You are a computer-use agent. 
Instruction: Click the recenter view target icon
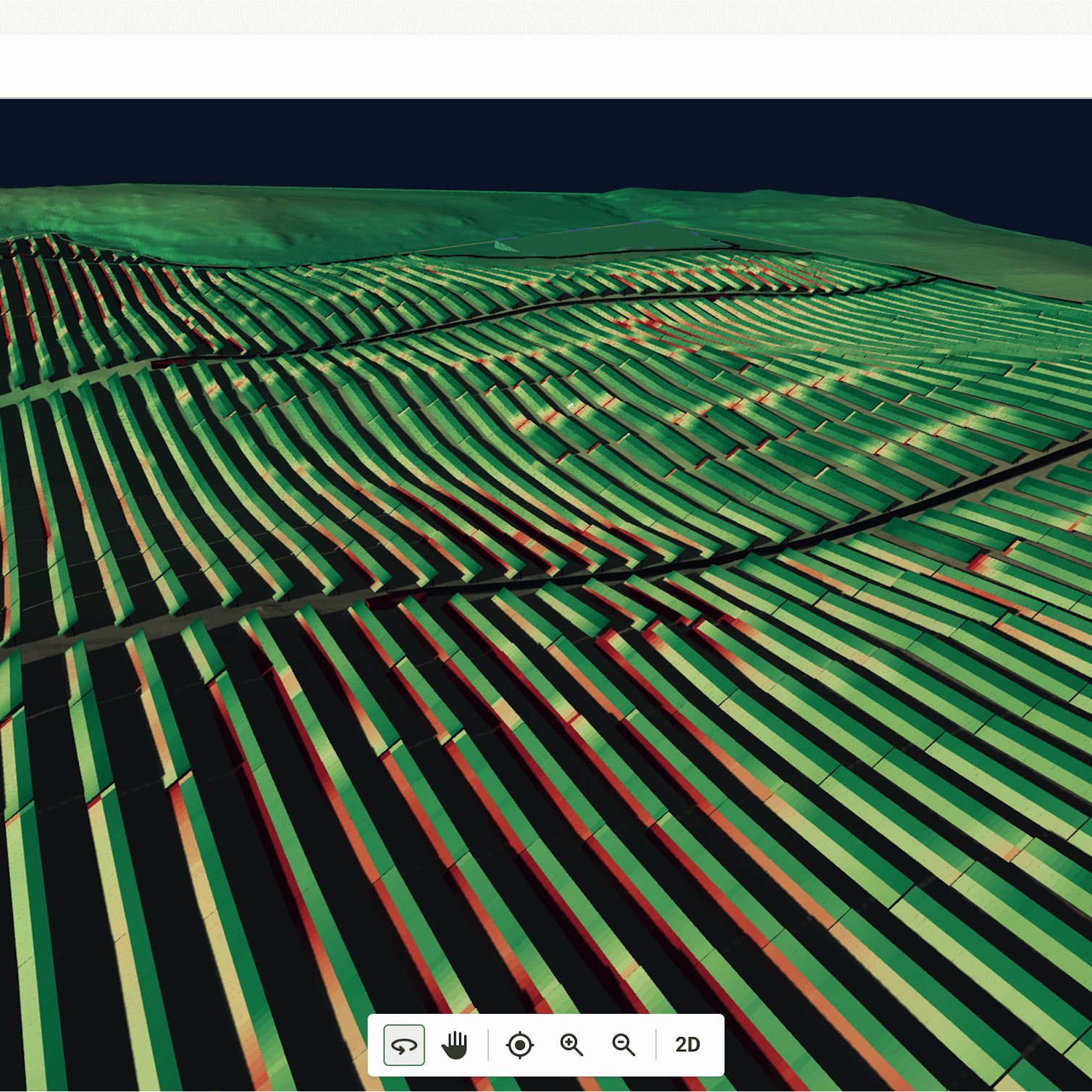click(519, 1044)
